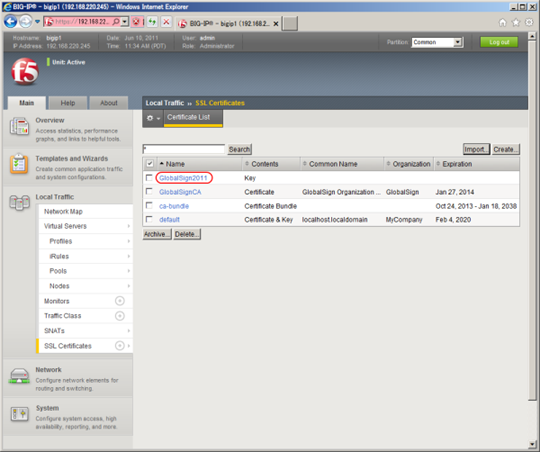Click the Network section icon
The image size is (540, 452).
click(x=19, y=376)
